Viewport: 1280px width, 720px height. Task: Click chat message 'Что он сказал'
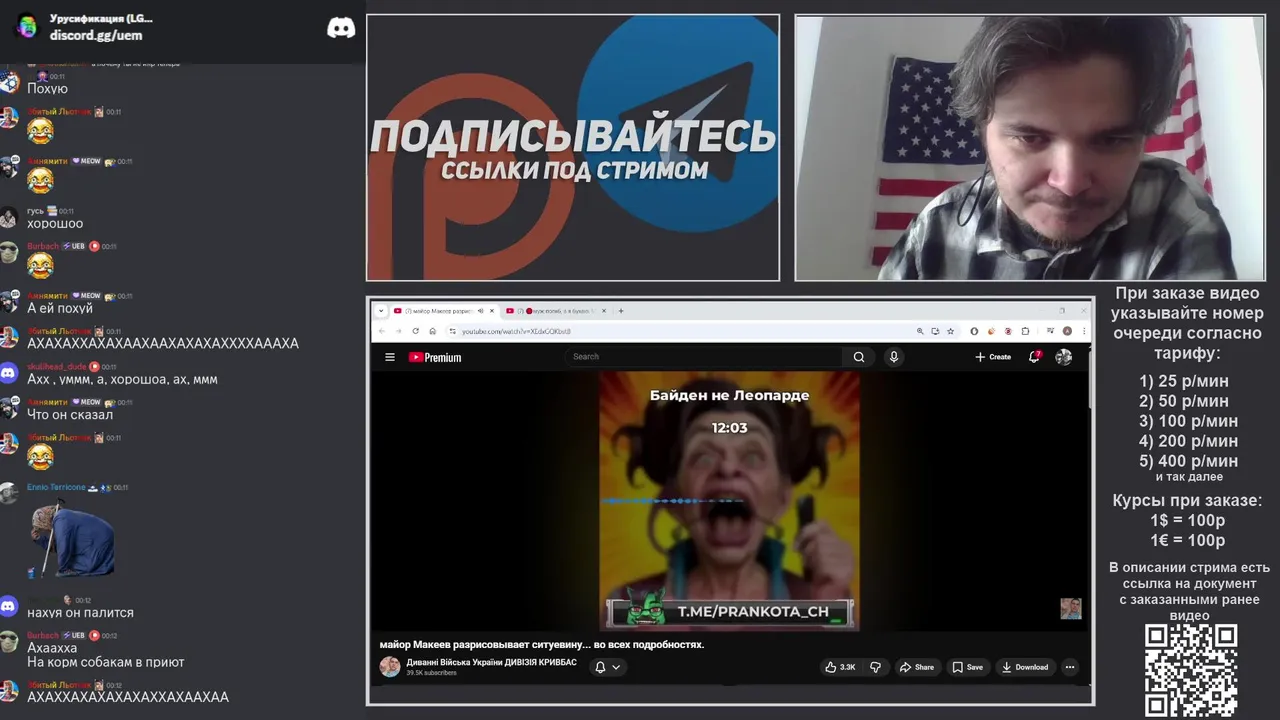70,415
